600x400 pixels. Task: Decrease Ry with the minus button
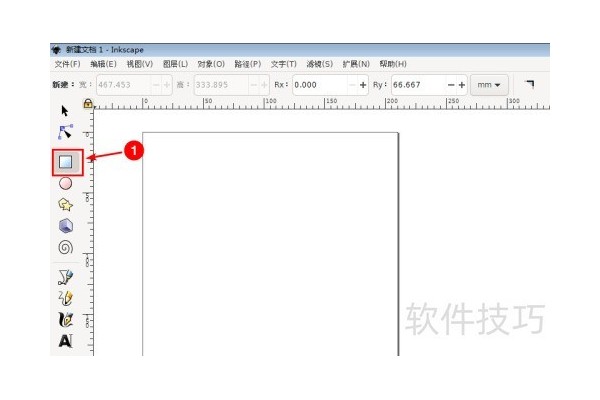pos(451,85)
